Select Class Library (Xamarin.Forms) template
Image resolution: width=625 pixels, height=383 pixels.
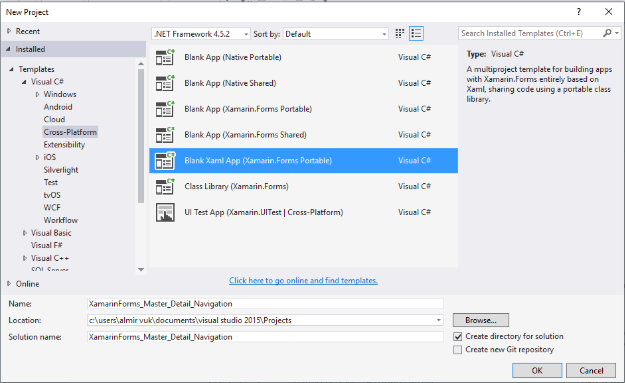[x=303, y=187]
